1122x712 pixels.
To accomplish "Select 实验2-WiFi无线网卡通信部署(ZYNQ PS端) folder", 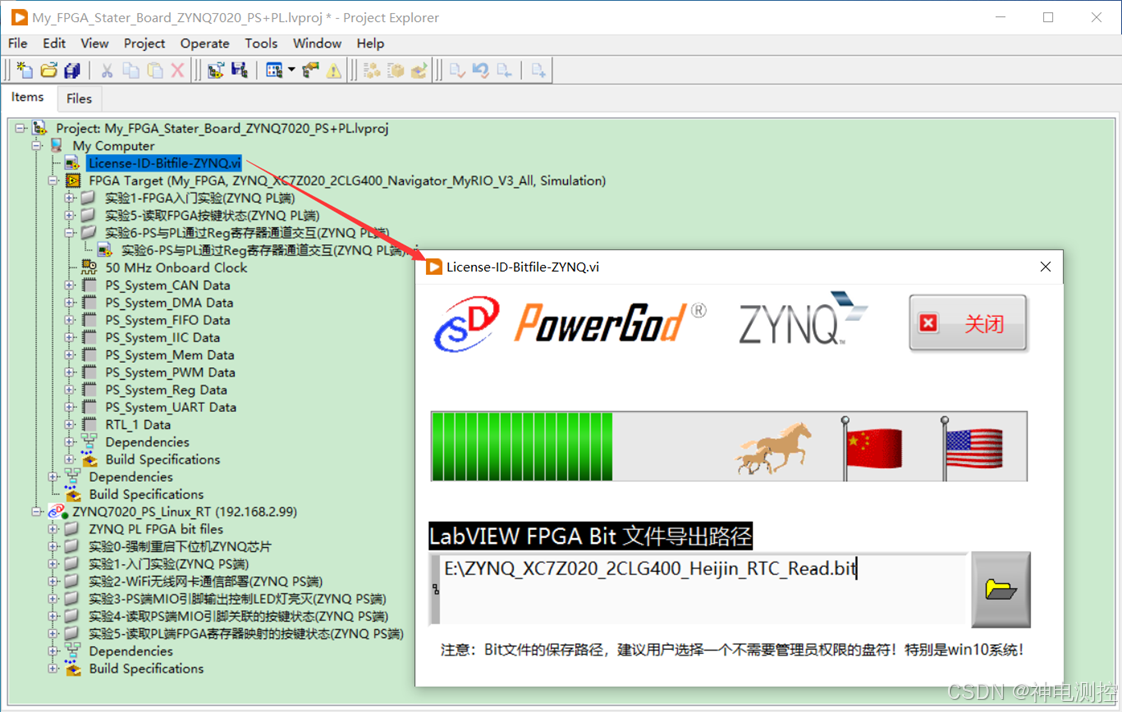I will point(206,581).
